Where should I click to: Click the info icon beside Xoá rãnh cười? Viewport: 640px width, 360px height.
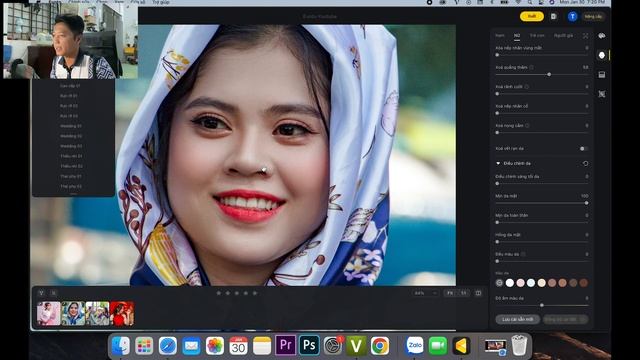pyautogui.click(x=527, y=87)
